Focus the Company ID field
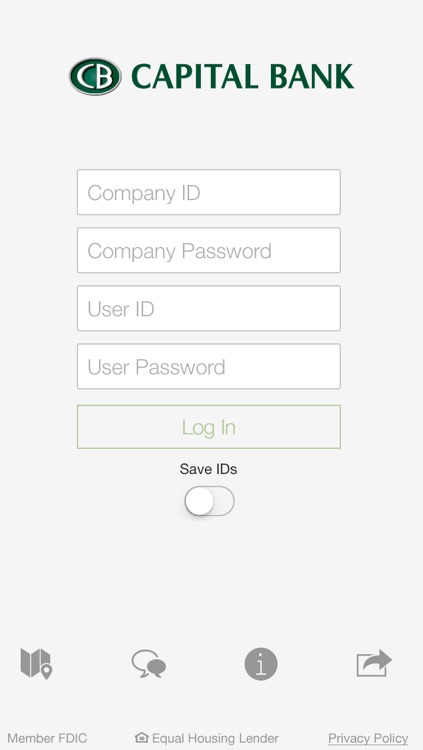Screen dimensions: 423x750 click(x=209, y=192)
